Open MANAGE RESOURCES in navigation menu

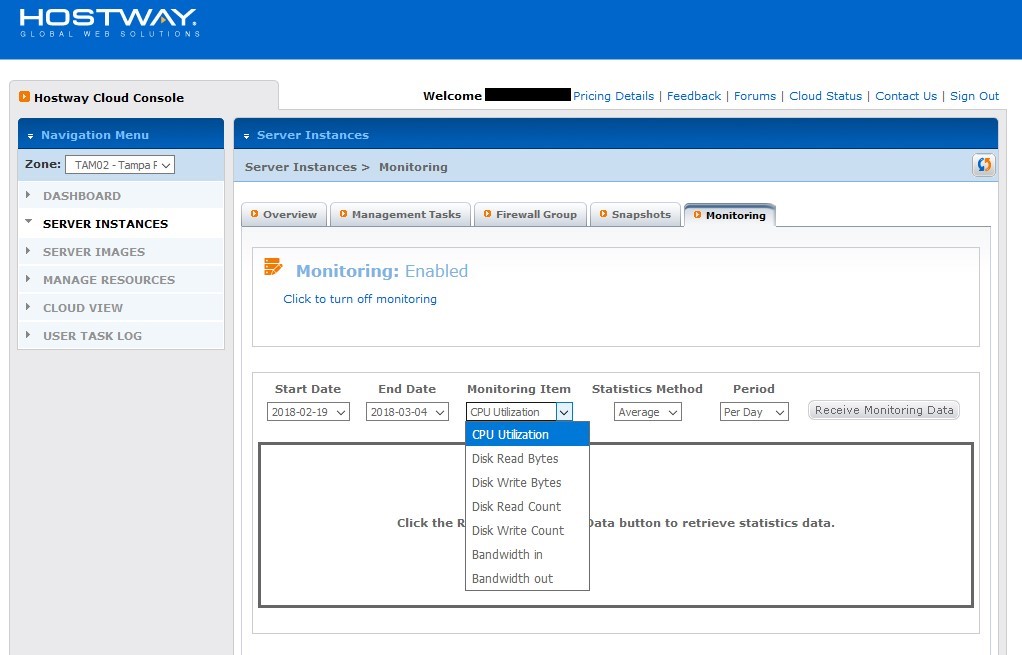coord(109,280)
